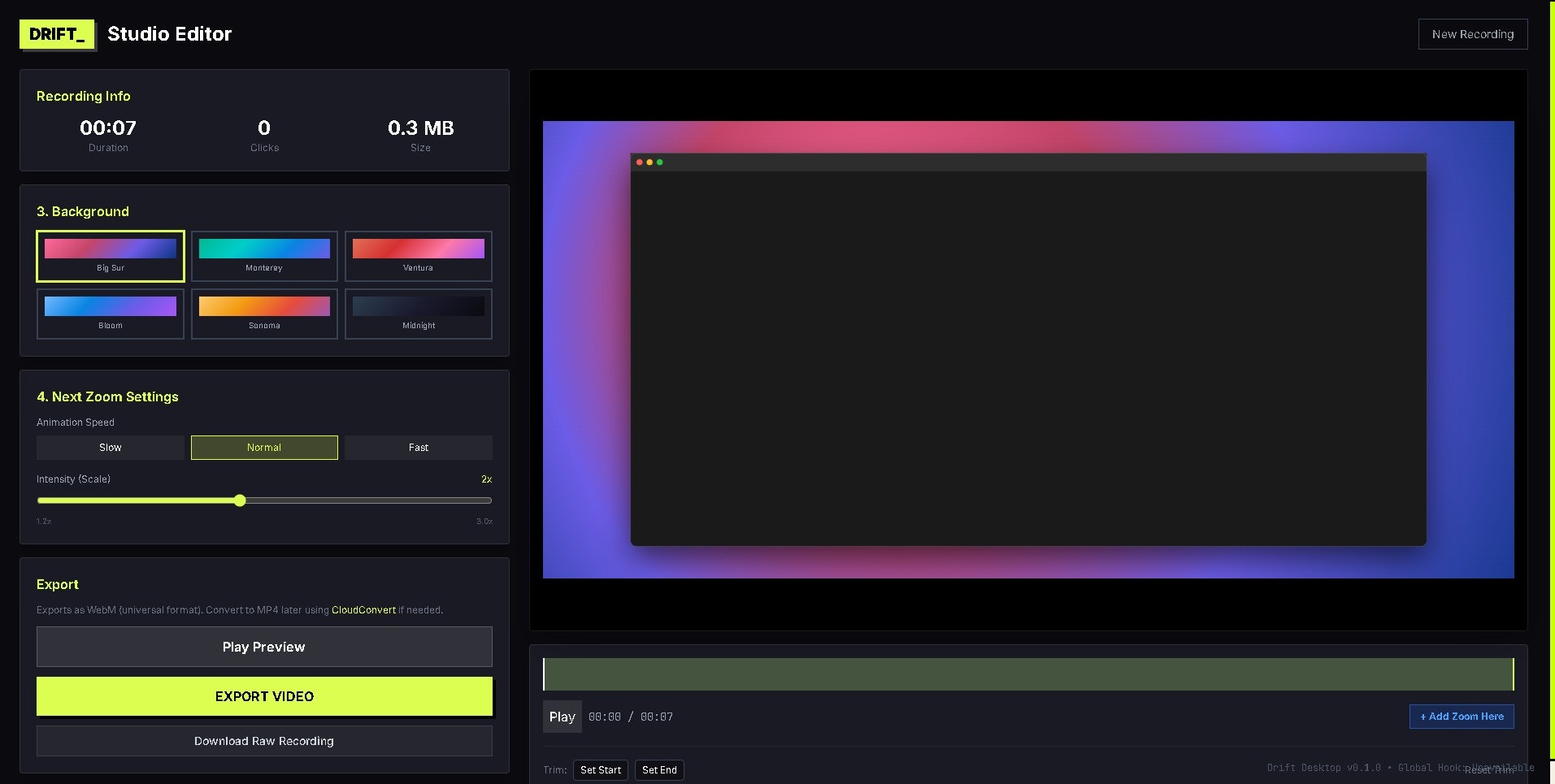
Task: Keep Normal animation speed selected
Action: coord(263,447)
